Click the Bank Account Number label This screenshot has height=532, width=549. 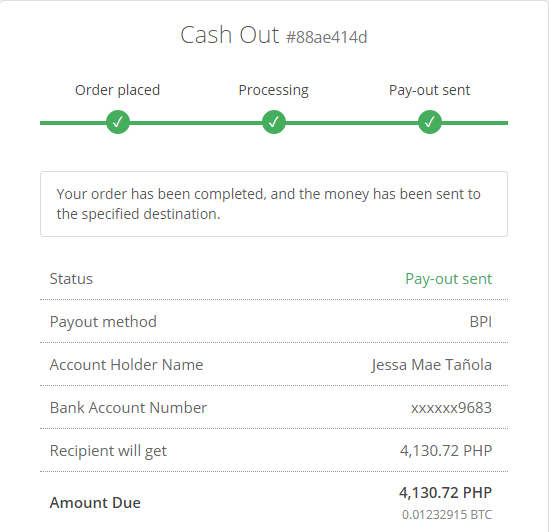(x=128, y=408)
